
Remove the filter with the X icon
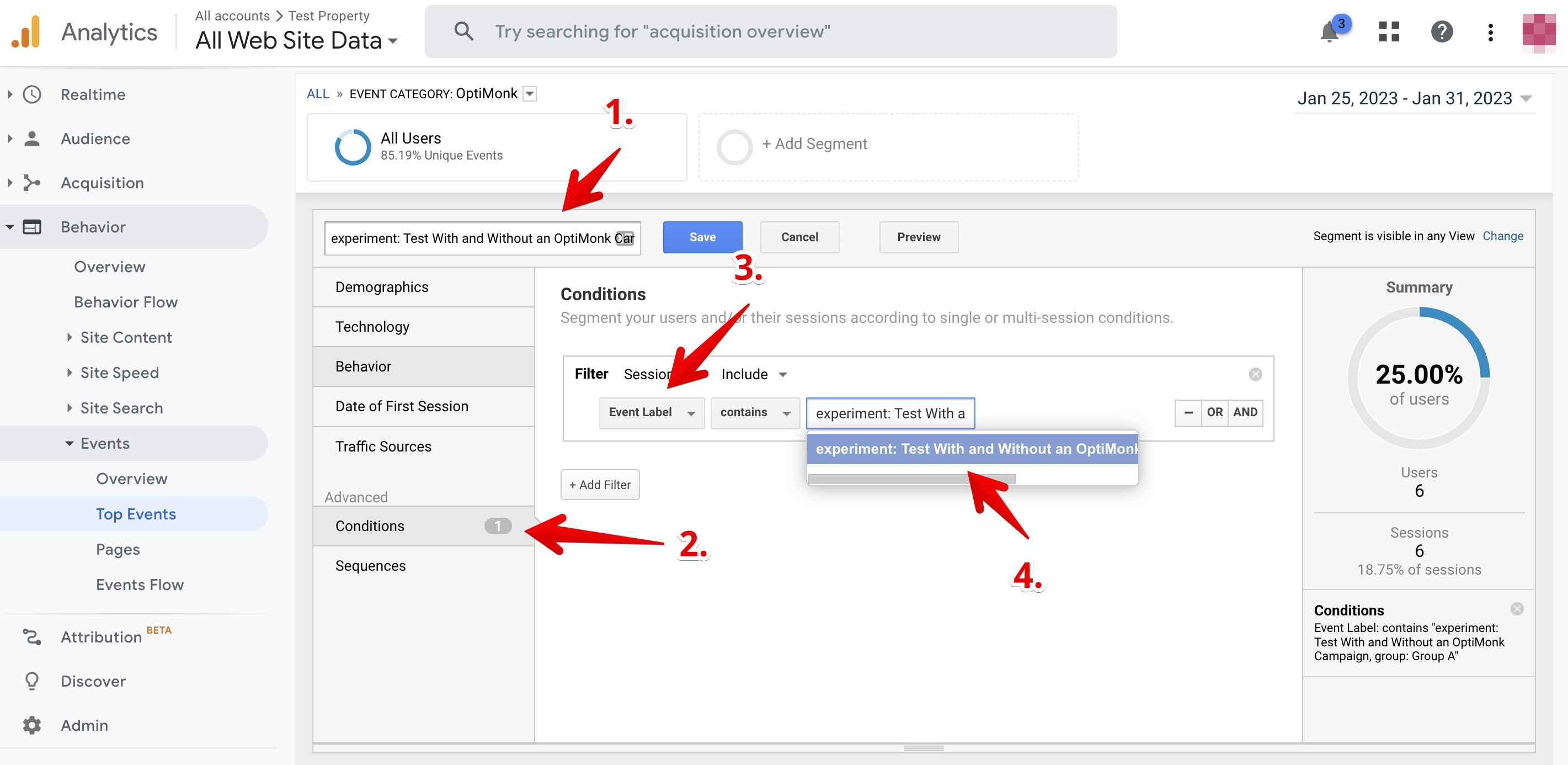pos(1255,374)
